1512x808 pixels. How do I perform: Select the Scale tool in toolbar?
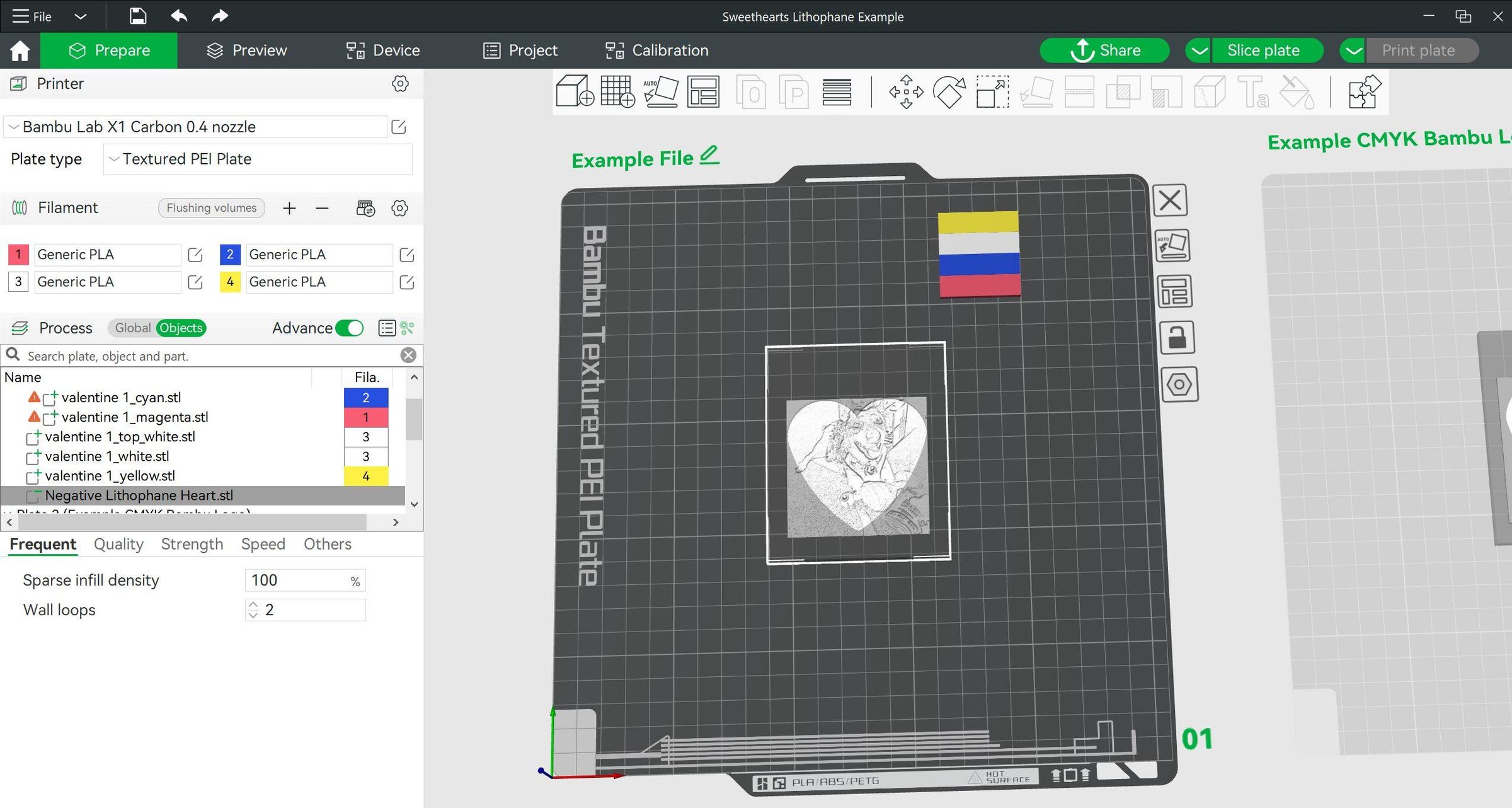coord(992,92)
